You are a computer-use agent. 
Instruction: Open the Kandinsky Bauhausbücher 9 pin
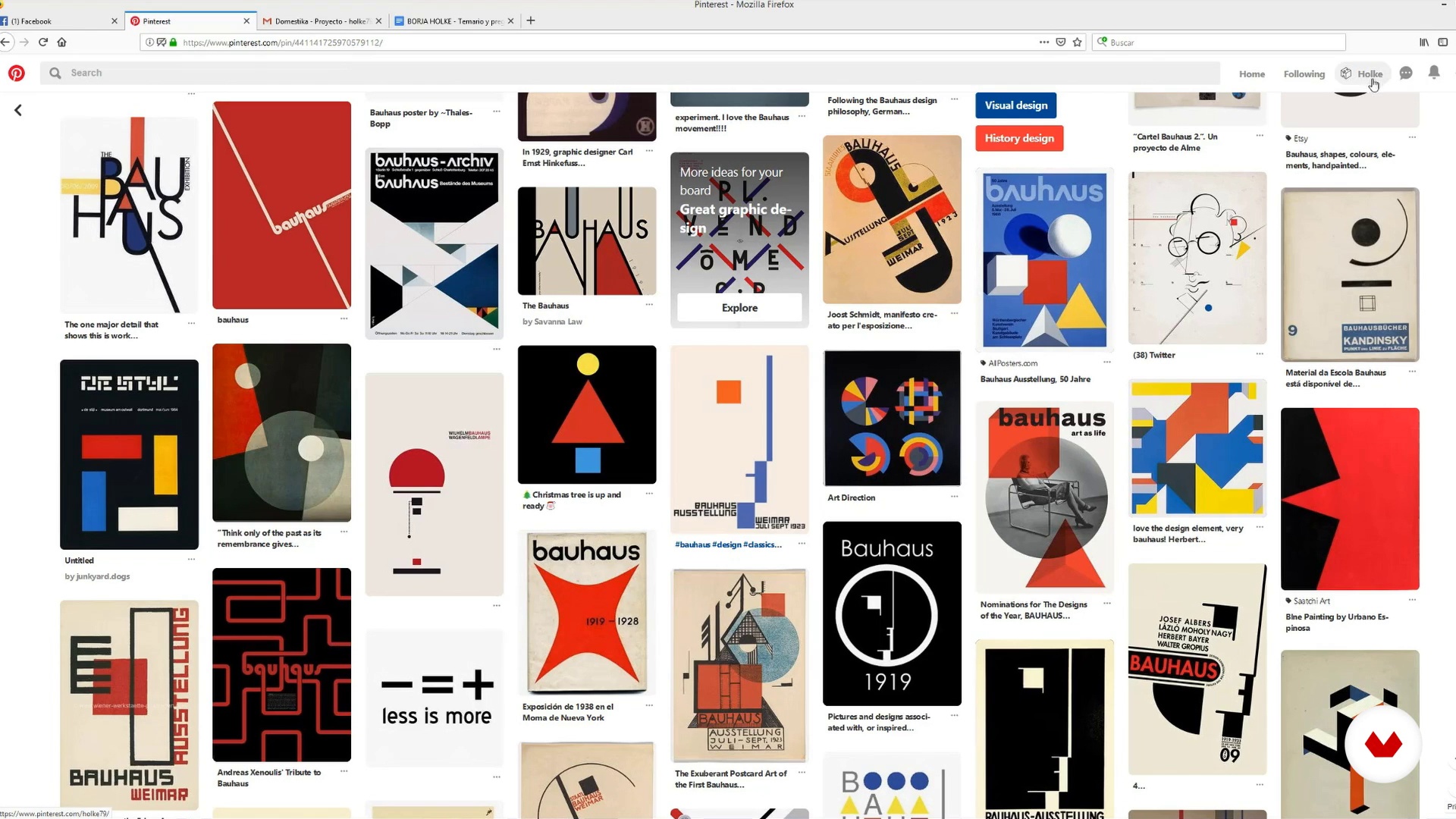coord(1350,275)
